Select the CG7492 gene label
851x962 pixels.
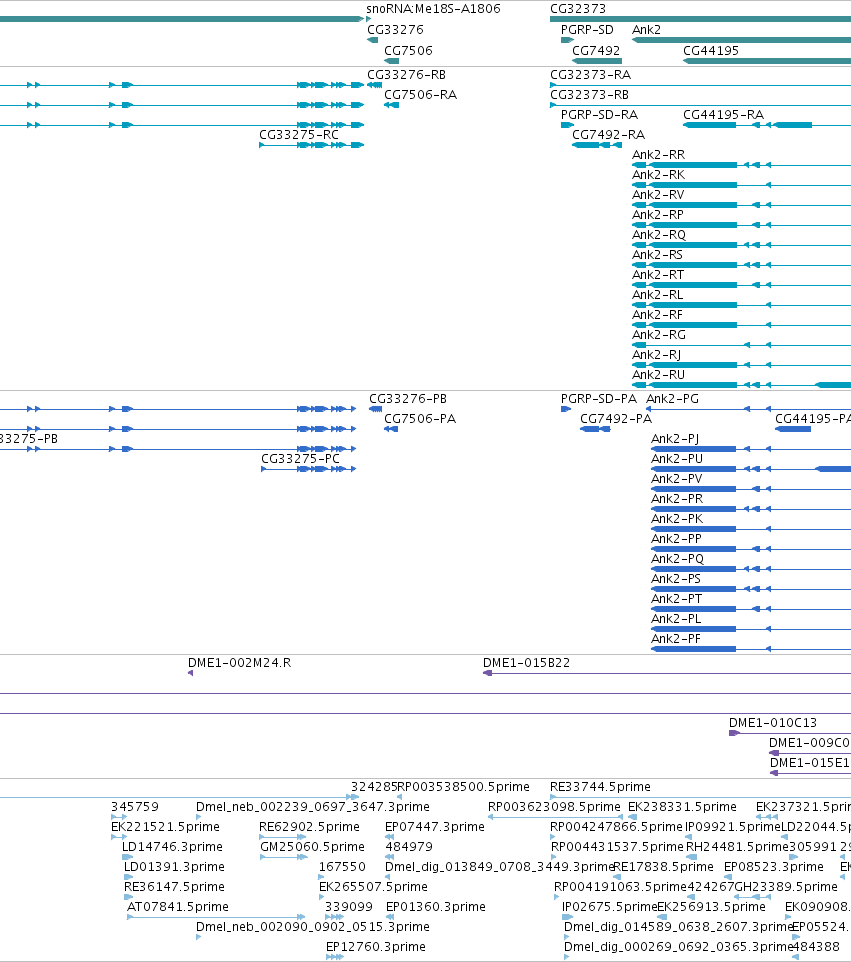pyautogui.click(x=596, y=50)
